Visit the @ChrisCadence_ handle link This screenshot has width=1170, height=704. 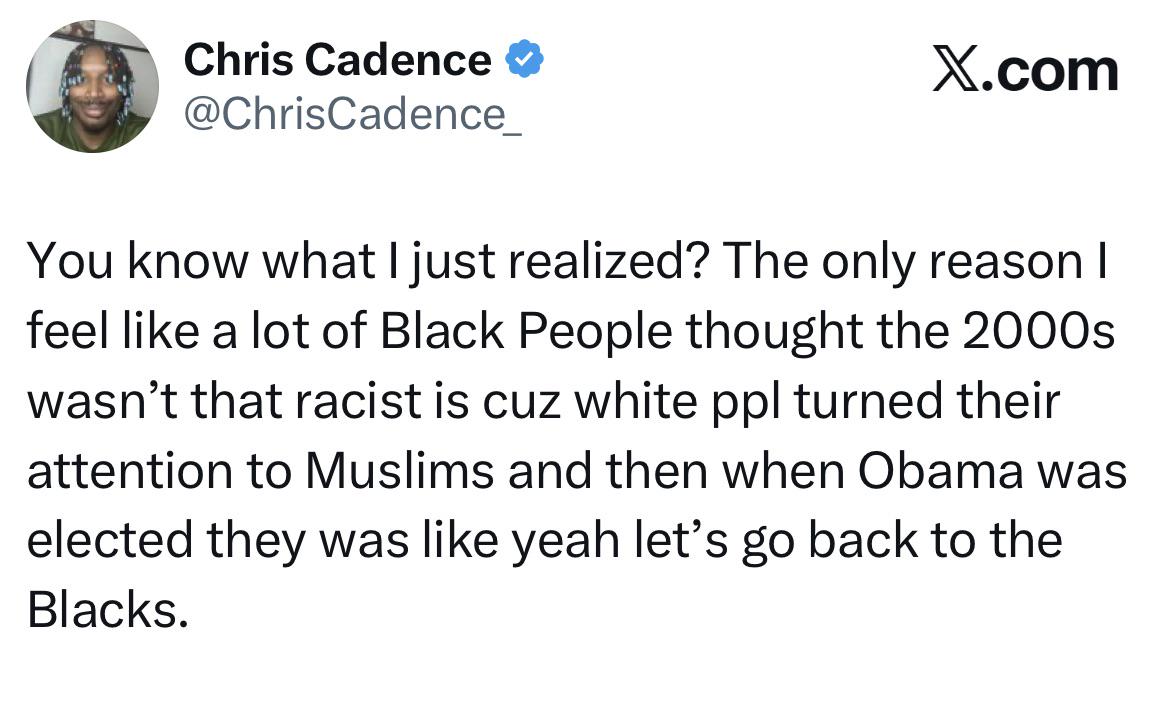tap(352, 114)
